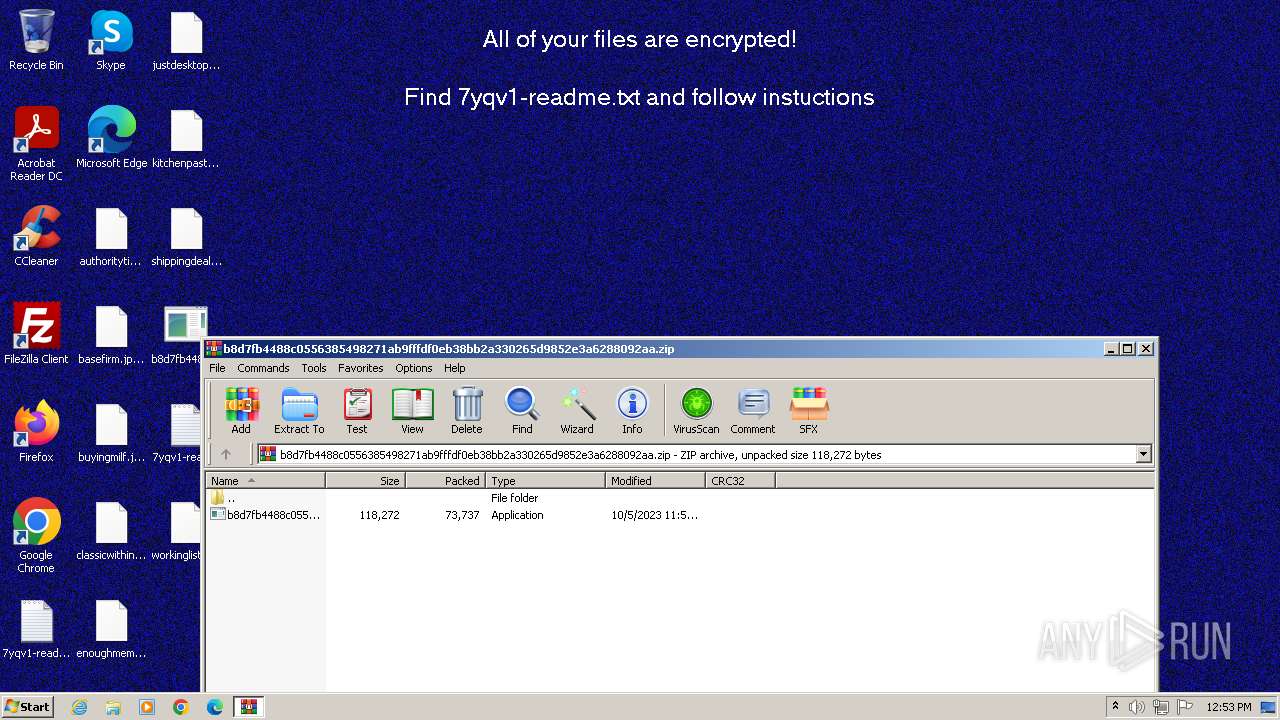The width and height of the screenshot is (1280, 720).
Task: Click the 118,272 size cell
Action: [379, 515]
